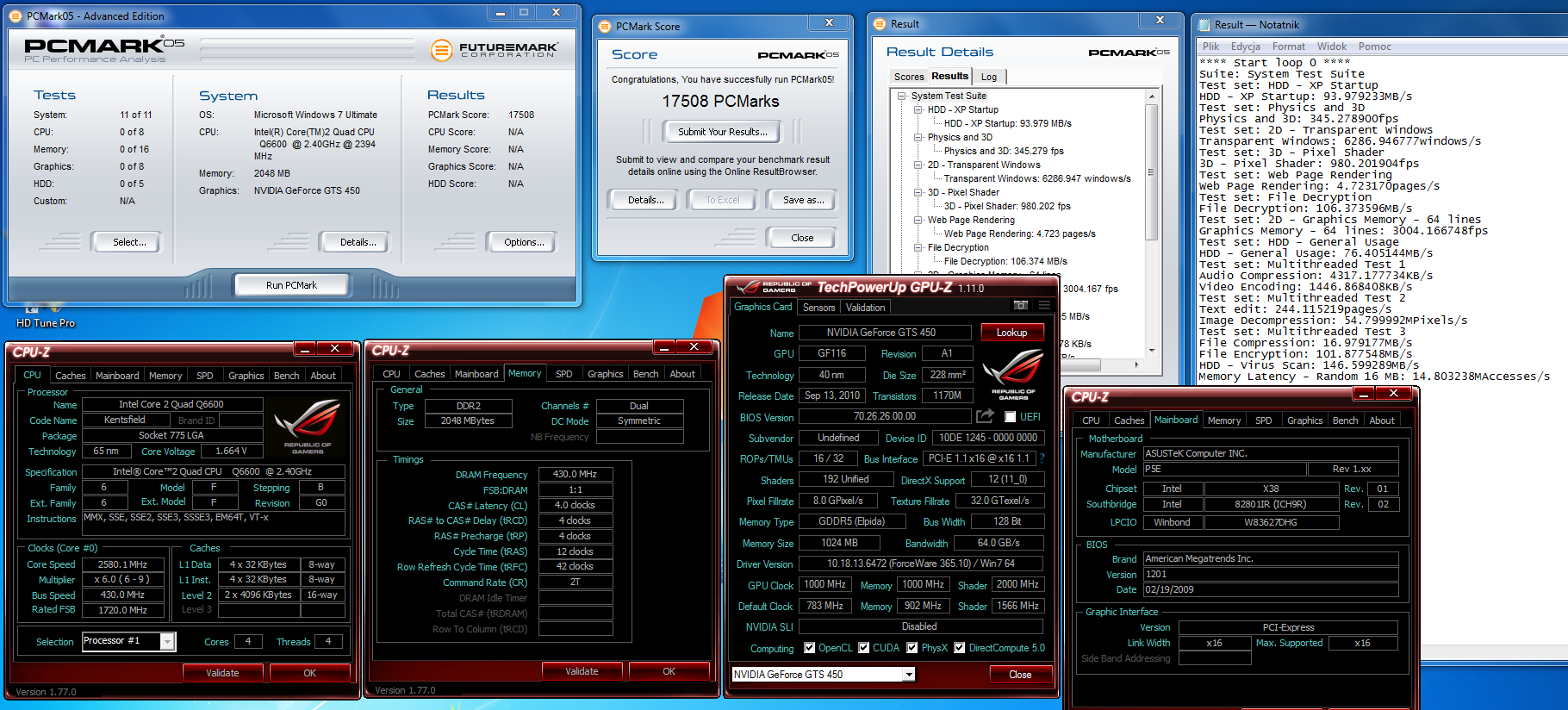The width and height of the screenshot is (1568, 710).
Task: Open the Format menu in Notatnik
Action: pyautogui.click(x=1288, y=47)
